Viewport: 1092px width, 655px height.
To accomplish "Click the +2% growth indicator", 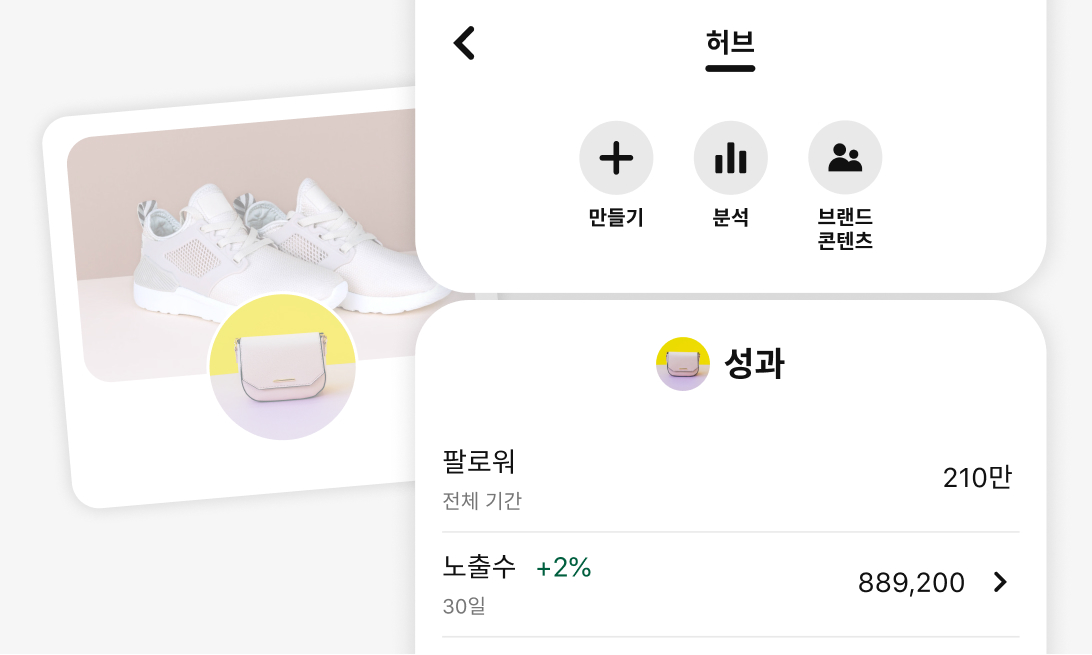I will coord(564,567).
